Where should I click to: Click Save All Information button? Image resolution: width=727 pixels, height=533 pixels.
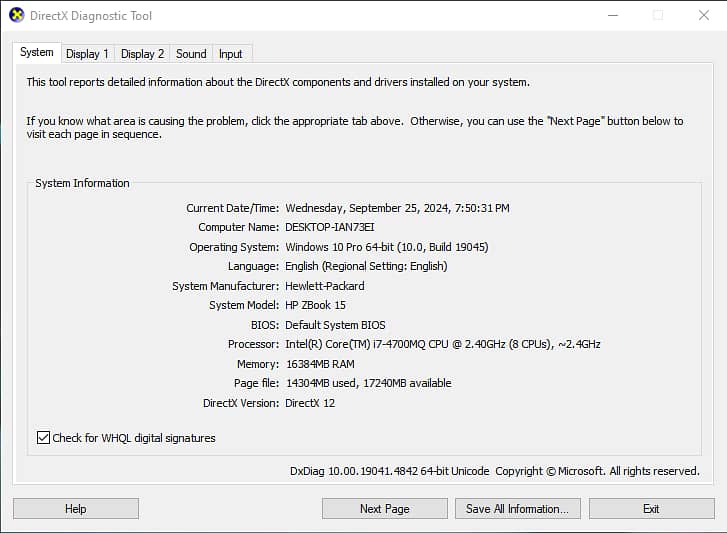[x=517, y=509]
